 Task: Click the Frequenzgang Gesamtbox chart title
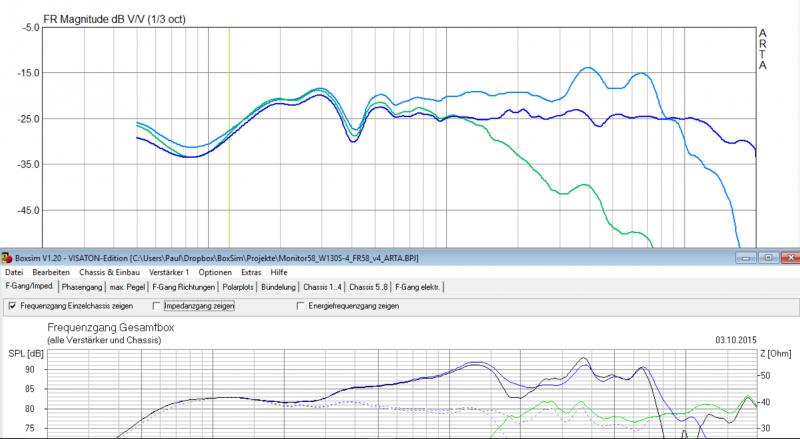point(111,328)
